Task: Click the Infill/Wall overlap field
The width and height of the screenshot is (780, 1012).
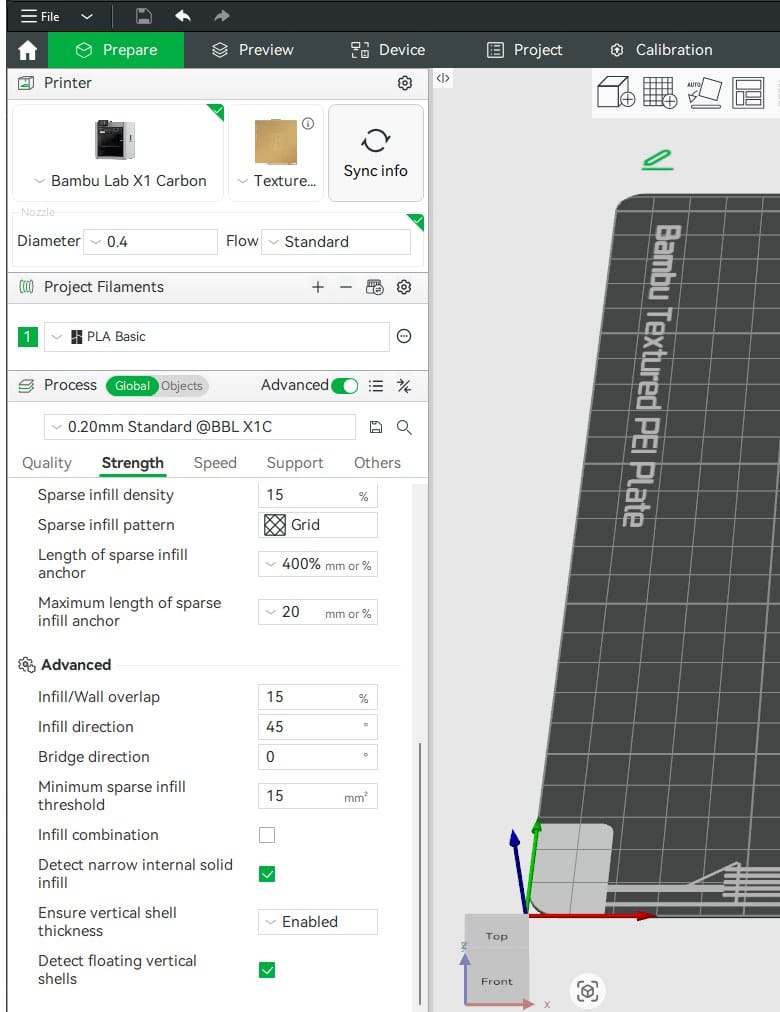Action: (317, 698)
